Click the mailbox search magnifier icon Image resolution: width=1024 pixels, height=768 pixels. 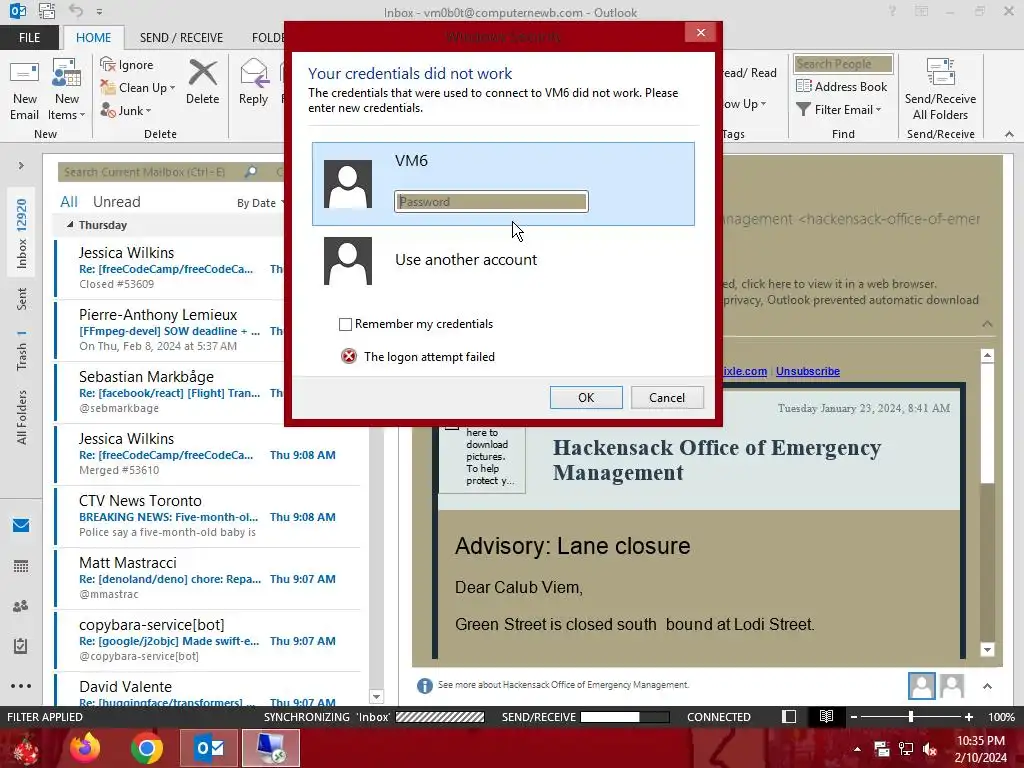pos(251,172)
